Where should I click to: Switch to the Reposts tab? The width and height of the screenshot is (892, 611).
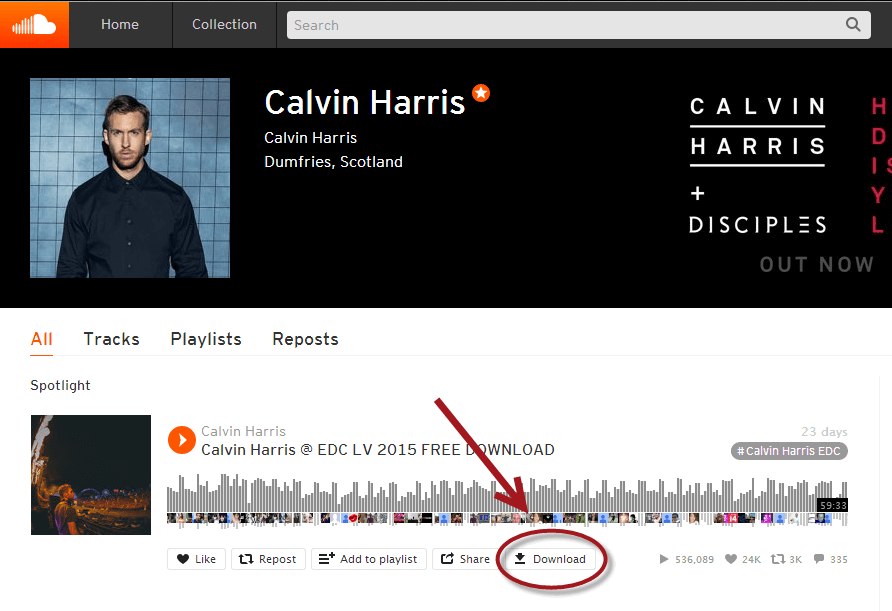(305, 339)
